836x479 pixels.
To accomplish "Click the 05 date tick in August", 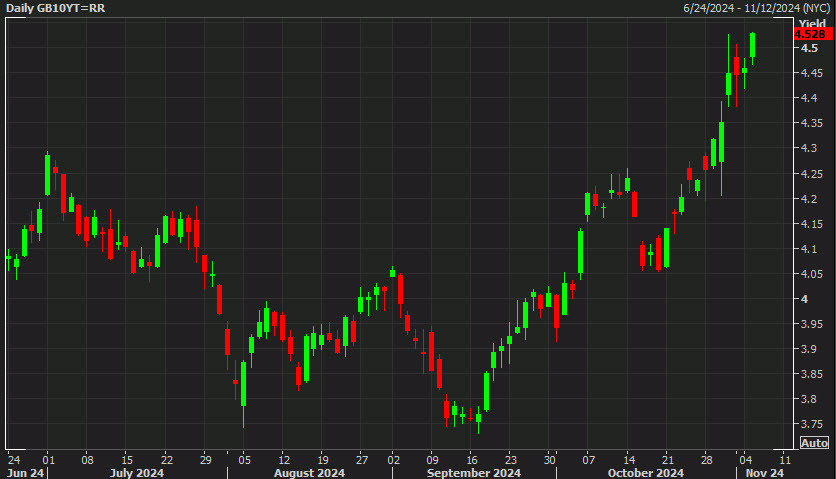I will pyautogui.click(x=244, y=460).
